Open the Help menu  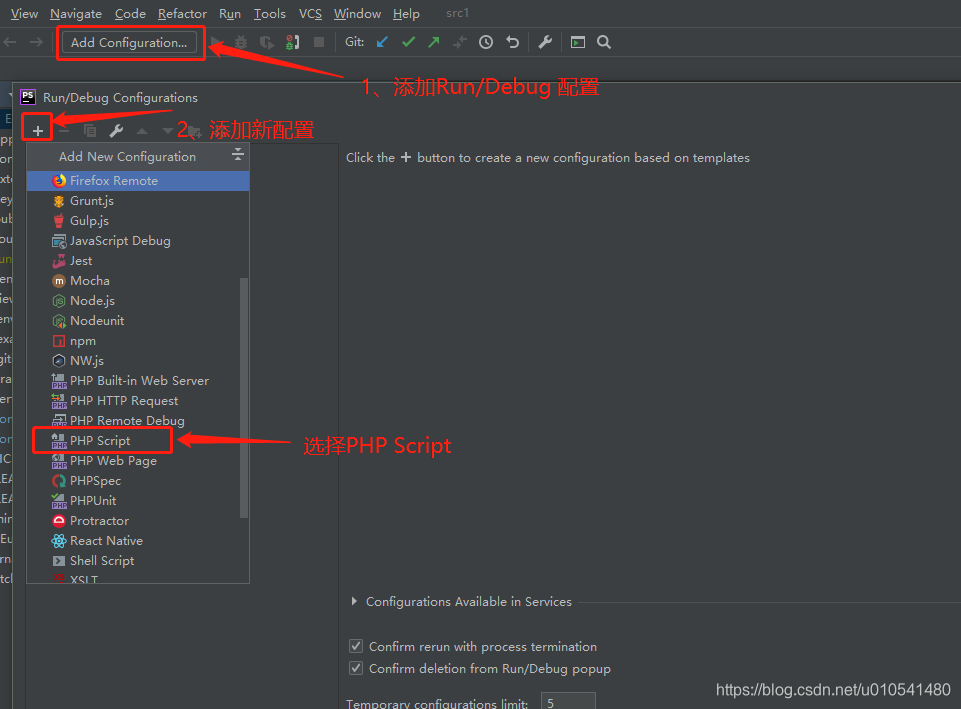406,13
